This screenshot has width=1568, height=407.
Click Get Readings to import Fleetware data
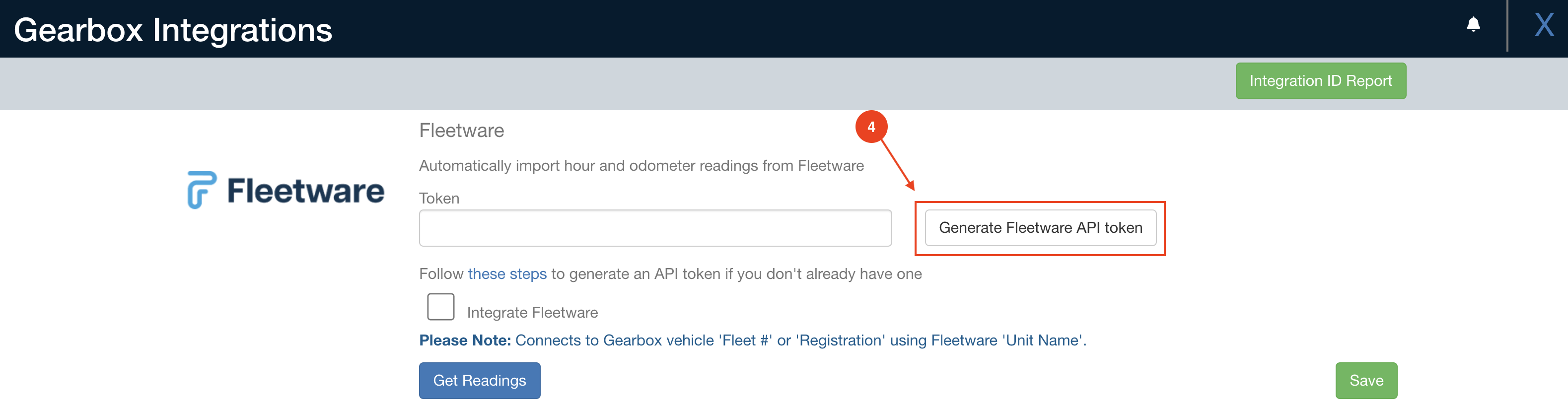click(x=479, y=380)
